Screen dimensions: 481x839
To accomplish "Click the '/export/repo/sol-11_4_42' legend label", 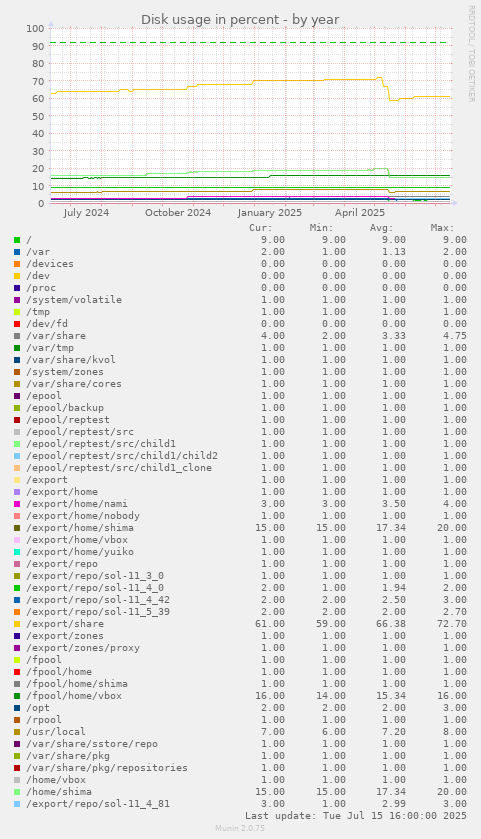I will pos(98,600).
